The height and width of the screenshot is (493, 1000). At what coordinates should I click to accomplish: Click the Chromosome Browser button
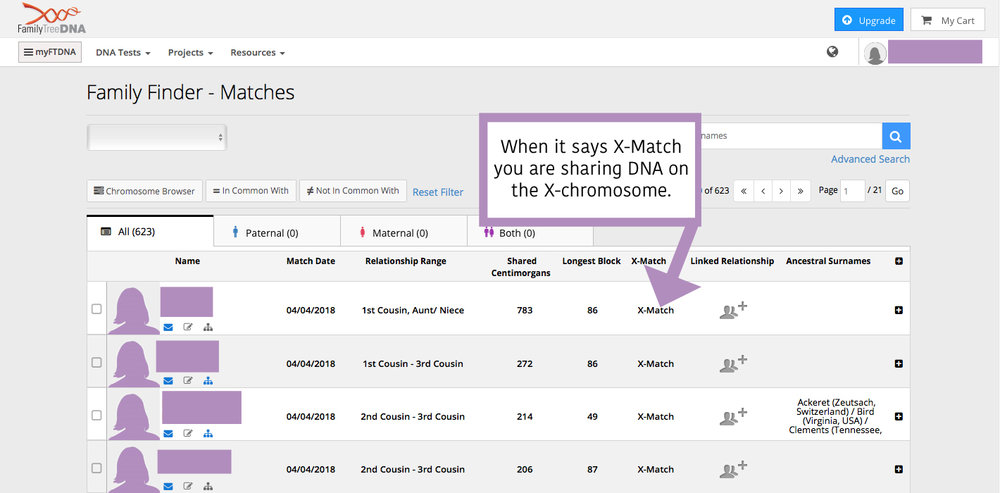[x=145, y=191]
